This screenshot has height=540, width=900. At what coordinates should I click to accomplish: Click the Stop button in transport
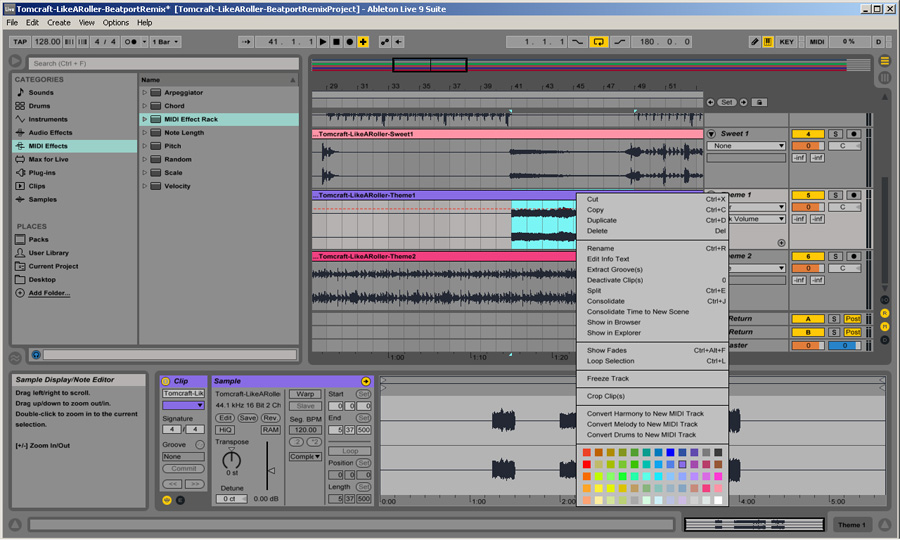coord(336,42)
